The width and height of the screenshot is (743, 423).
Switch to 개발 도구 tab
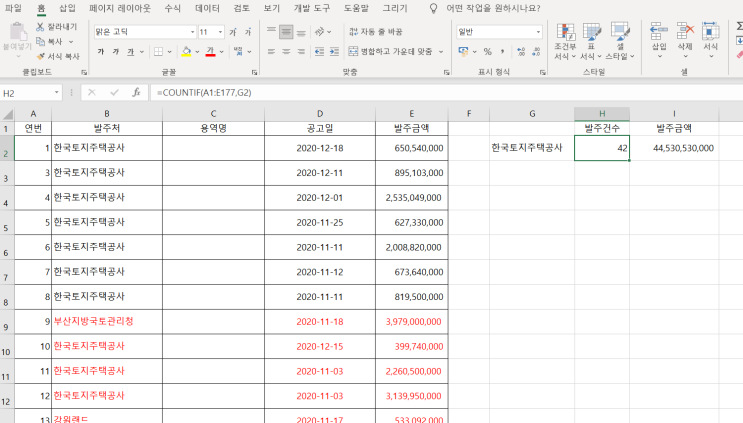[311, 8]
